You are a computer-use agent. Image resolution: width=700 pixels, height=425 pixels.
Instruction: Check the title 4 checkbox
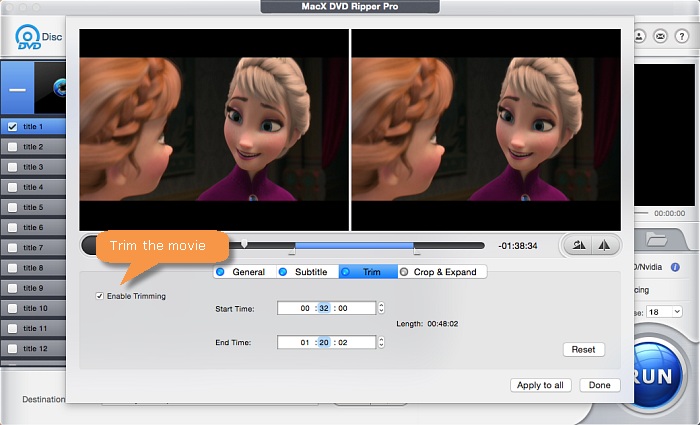12,187
